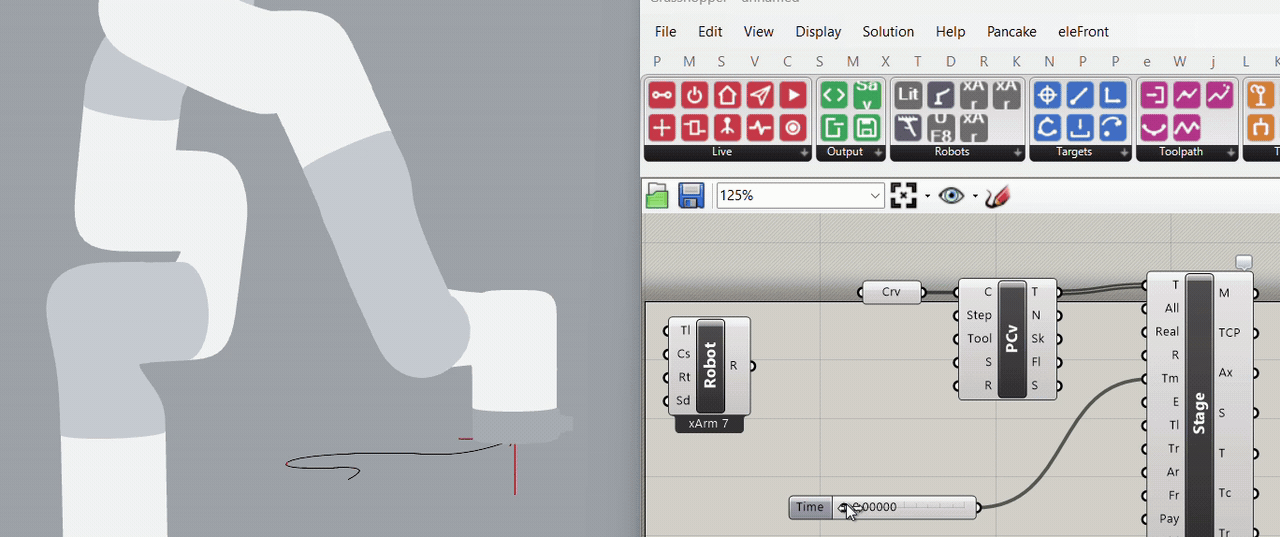The height and width of the screenshot is (537, 1280).
Task: Click the magenta smooth-curve icon in Toolpath
Action: point(1154,128)
